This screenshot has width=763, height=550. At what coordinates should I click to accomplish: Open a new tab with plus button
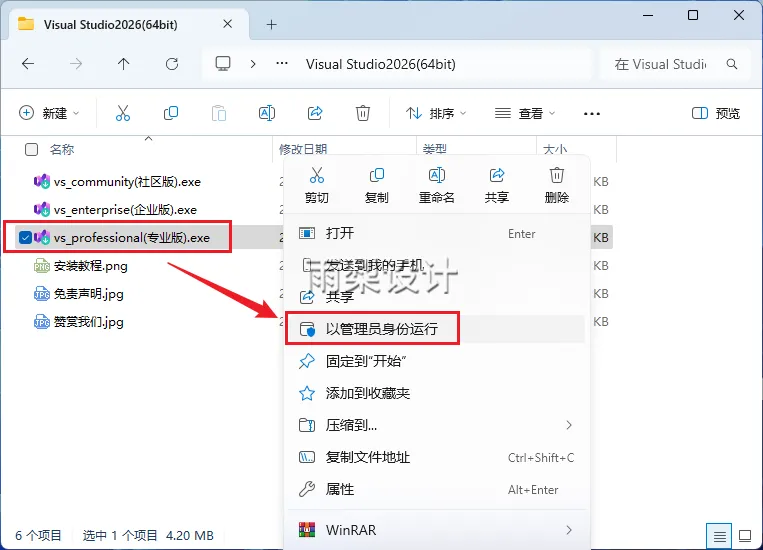272,24
